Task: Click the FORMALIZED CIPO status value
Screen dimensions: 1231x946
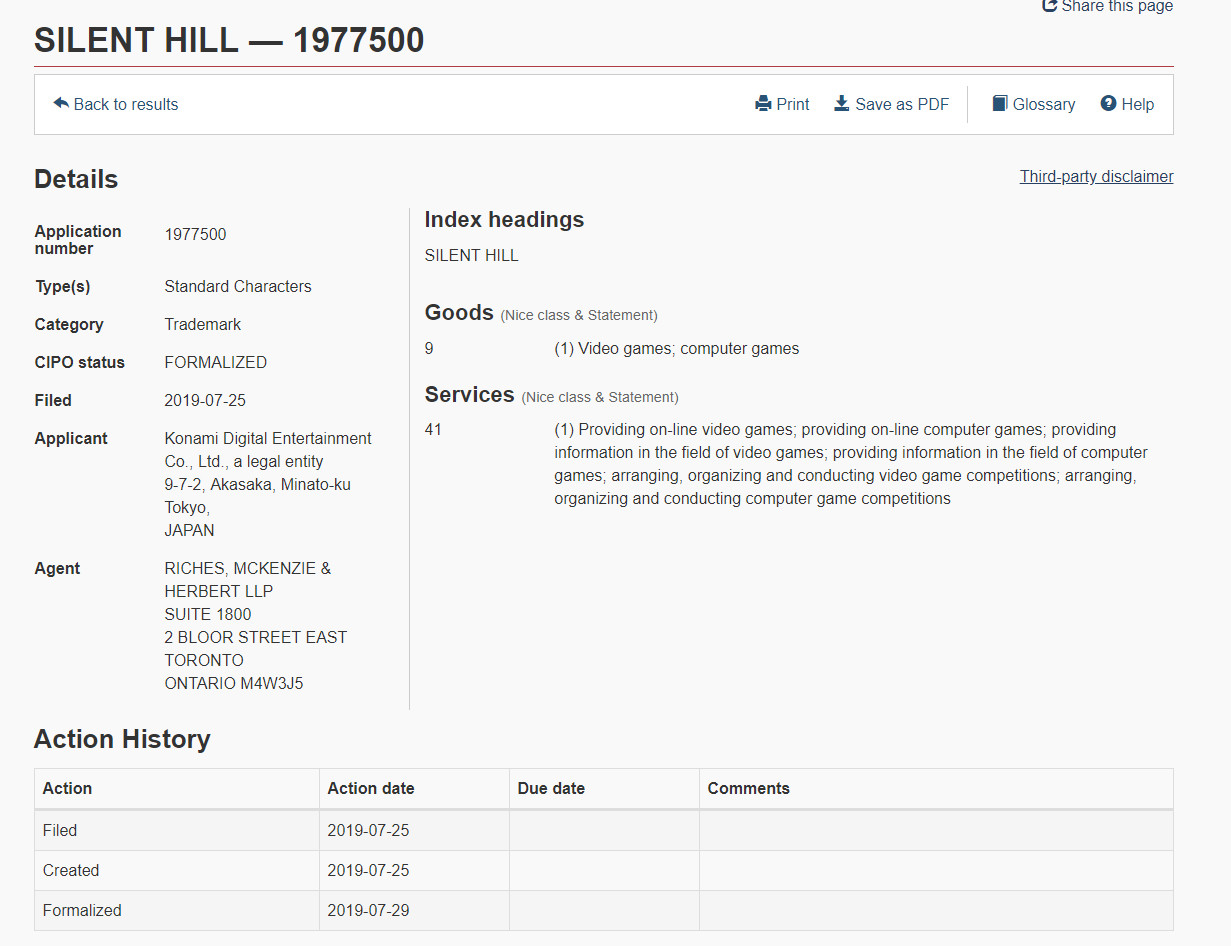Action: [x=215, y=362]
